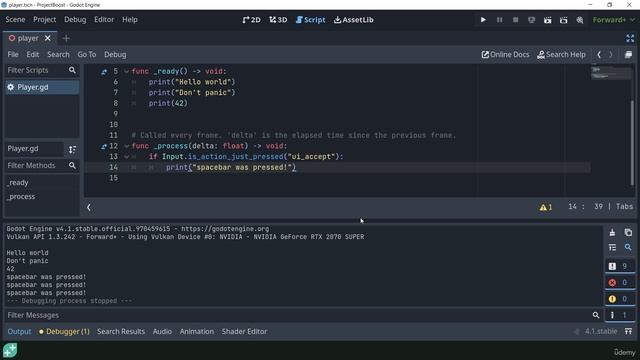Jump to the _ready method
640x360 pixels.
click(x=18, y=182)
